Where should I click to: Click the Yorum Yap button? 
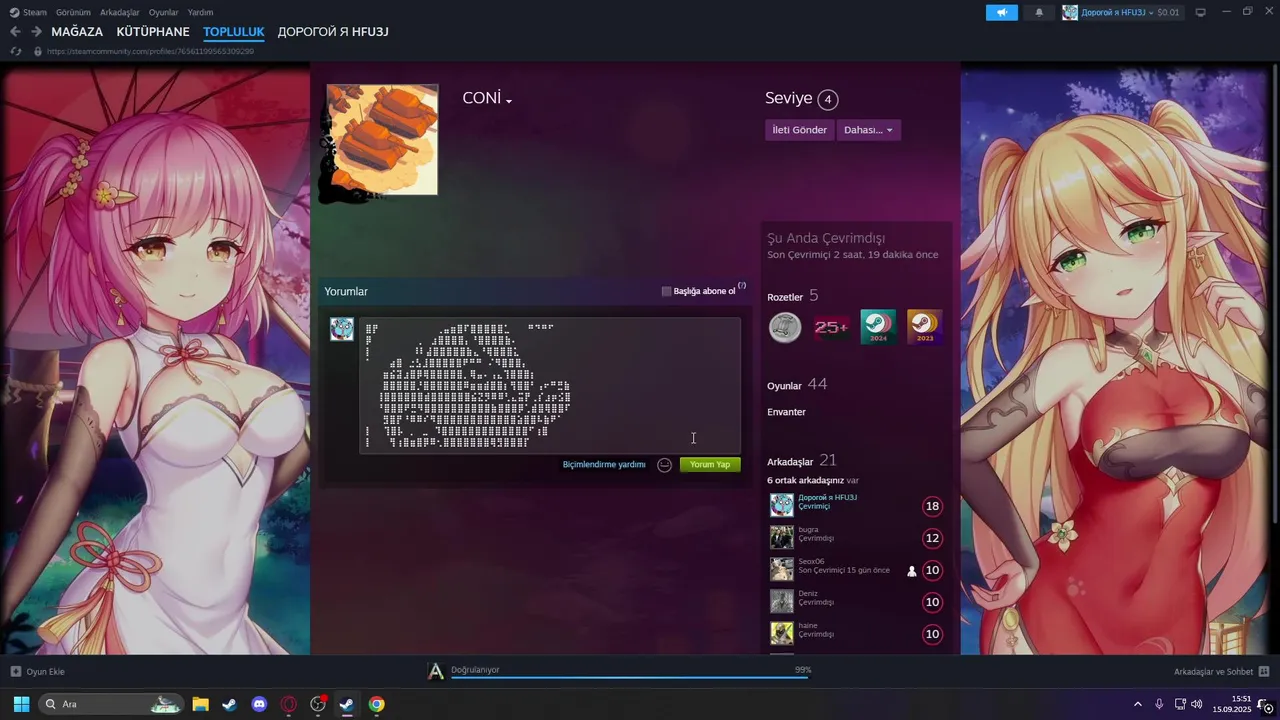[x=710, y=465]
